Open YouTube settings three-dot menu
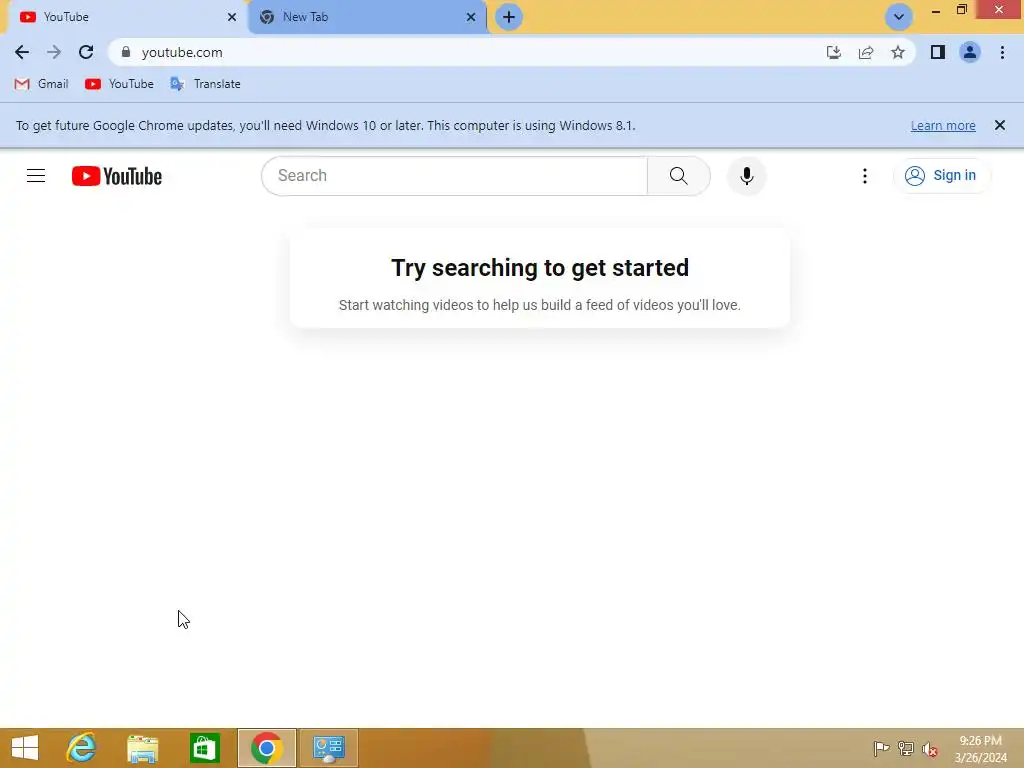1024x768 pixels. coord(865,176)
